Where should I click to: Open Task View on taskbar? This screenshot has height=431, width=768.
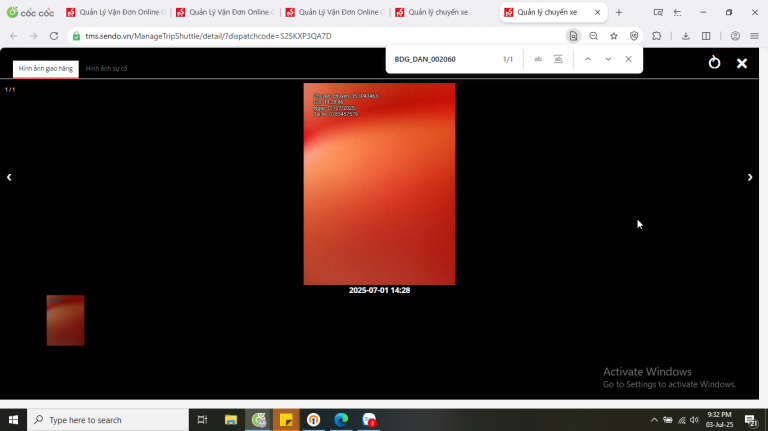pos(202,420)
